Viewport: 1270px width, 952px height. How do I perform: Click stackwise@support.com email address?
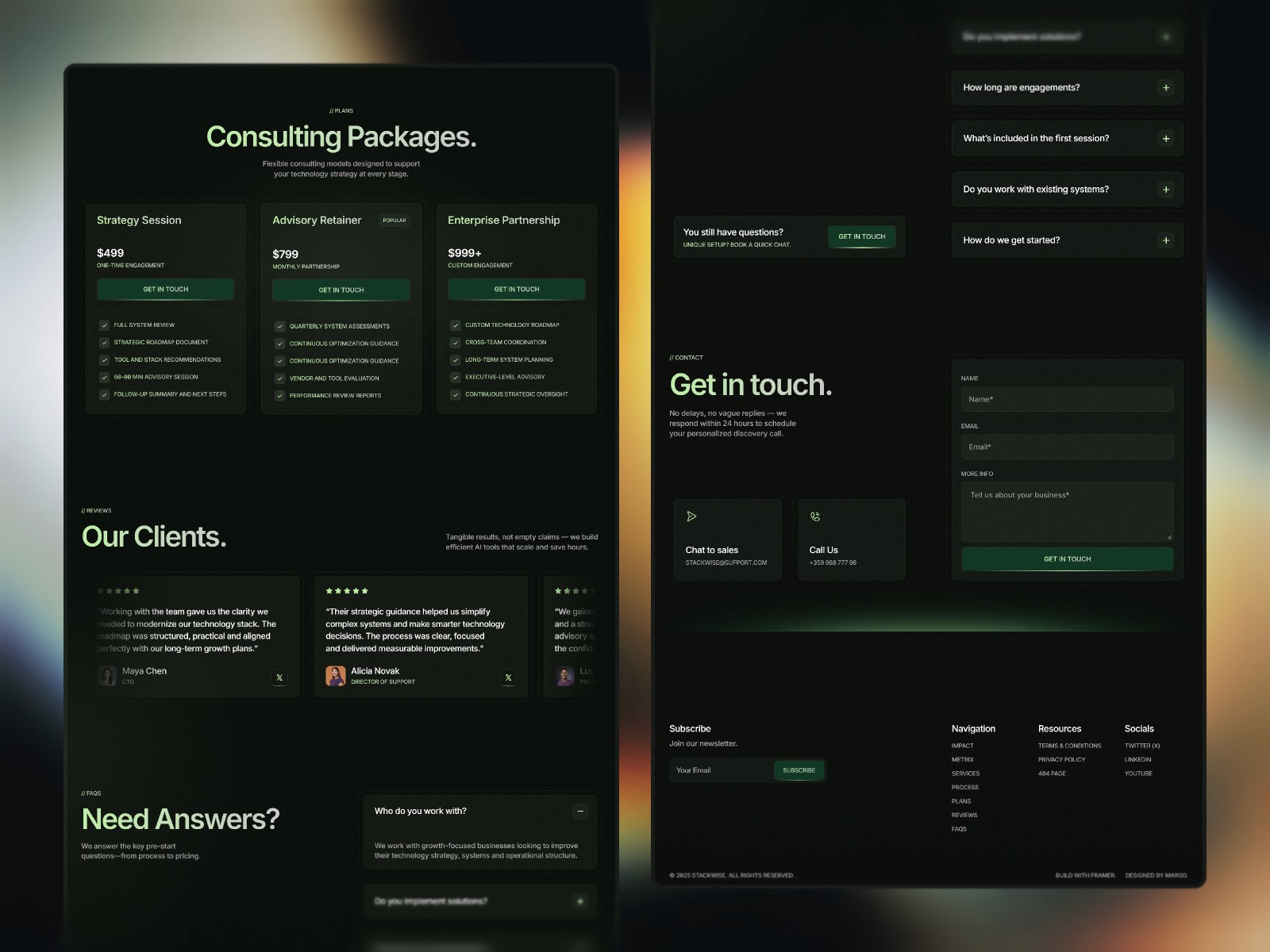pos(726,563)
